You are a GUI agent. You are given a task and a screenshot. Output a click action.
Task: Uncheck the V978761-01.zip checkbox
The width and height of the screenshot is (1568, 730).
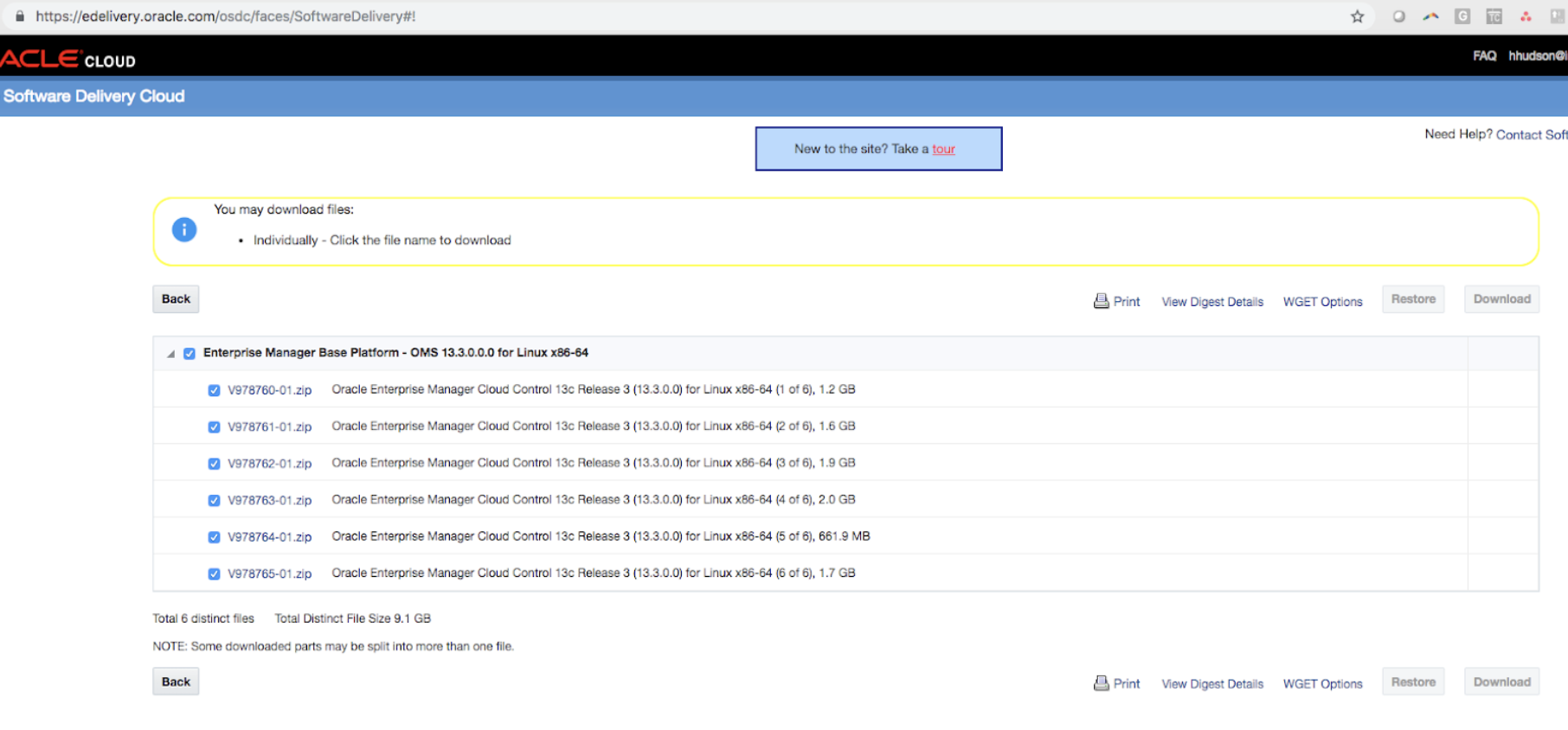214,426
